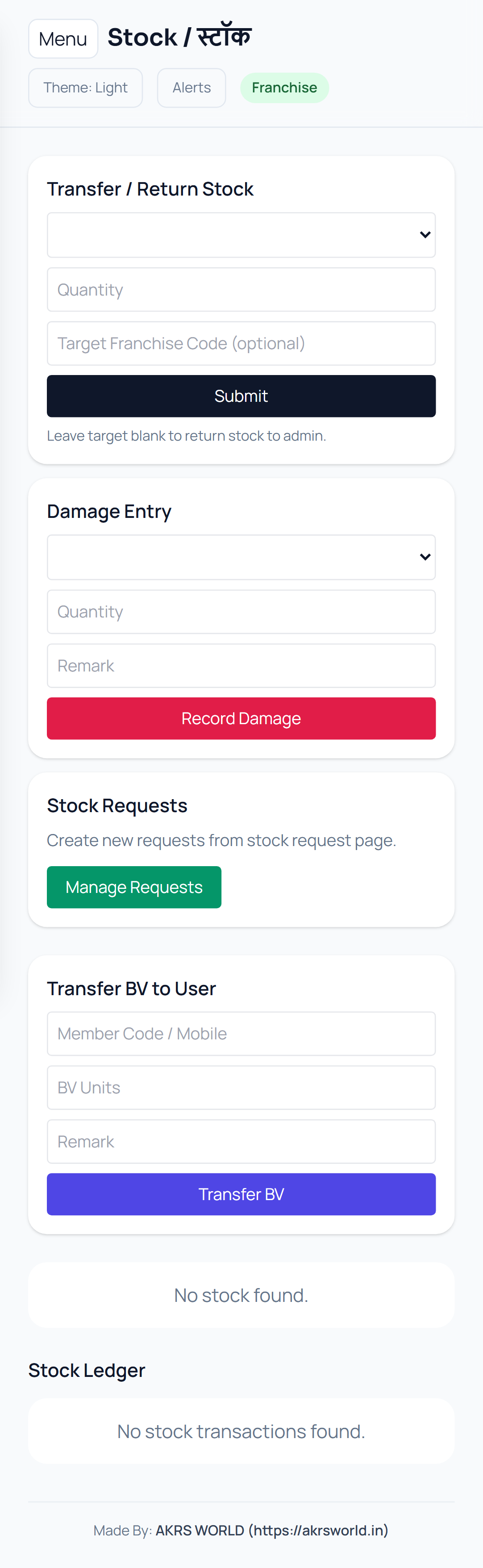Click the Remark field in Damage Entry
The image size is (483, 1568).
(241, 666)
